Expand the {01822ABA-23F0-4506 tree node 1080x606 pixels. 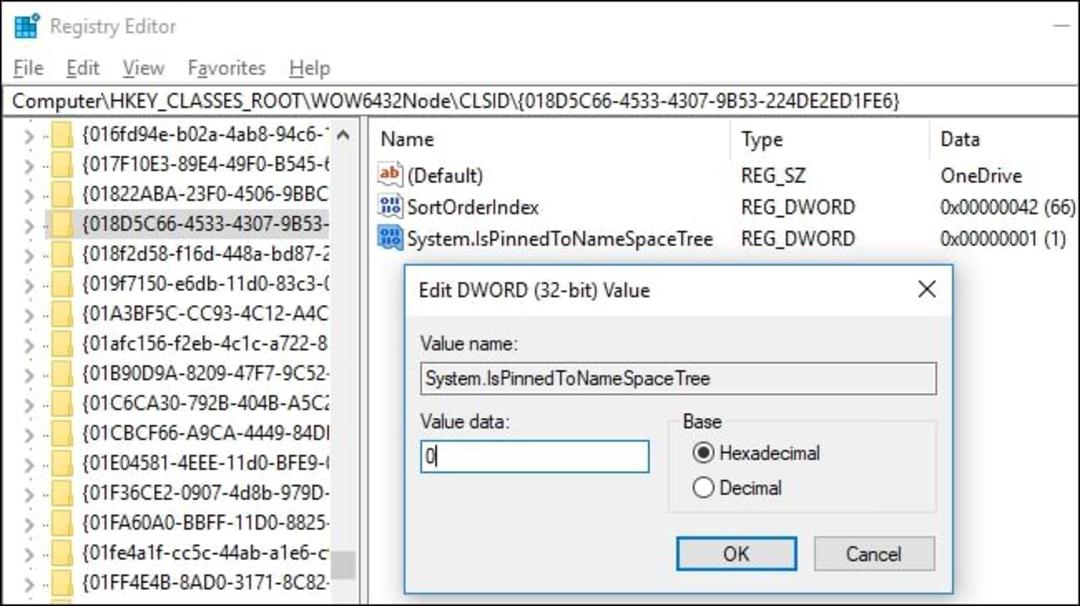click(29, 196)
